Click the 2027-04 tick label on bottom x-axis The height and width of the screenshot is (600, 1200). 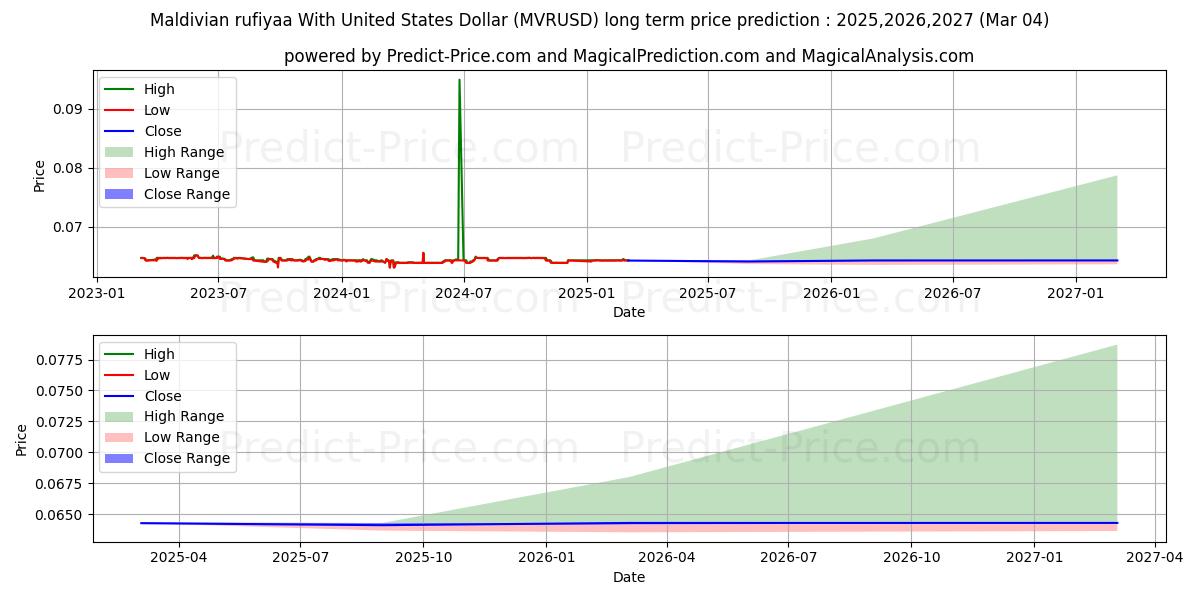click(1155, 558)
